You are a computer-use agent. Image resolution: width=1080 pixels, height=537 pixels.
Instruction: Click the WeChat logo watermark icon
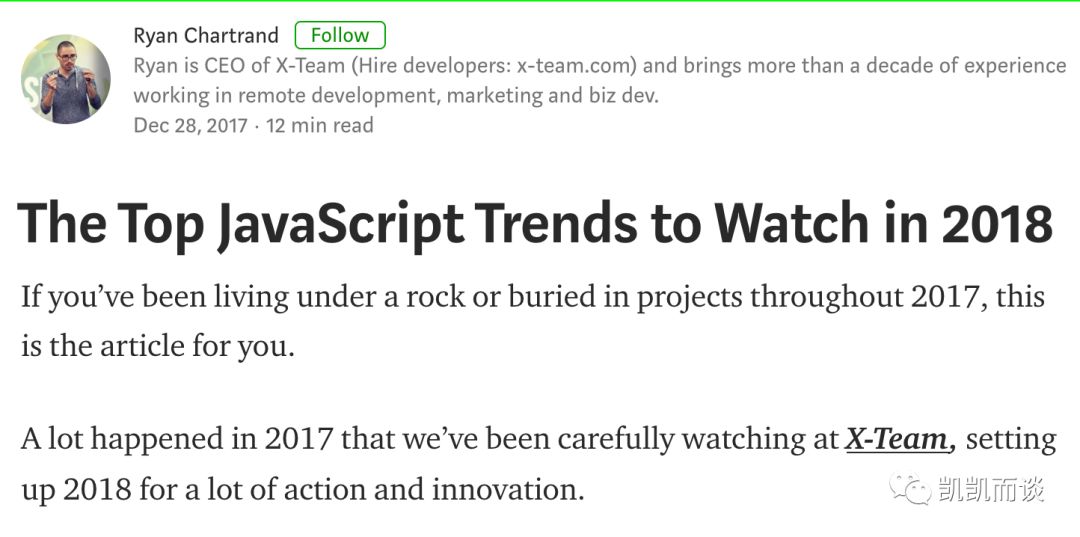click(910, 489)
